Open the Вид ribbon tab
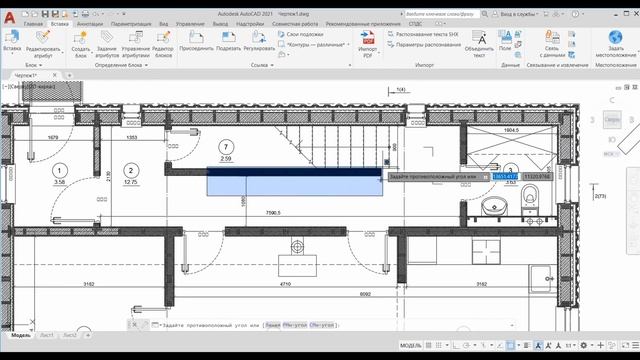Viewport: 640px width, 360px height. (x=163, y=24)
